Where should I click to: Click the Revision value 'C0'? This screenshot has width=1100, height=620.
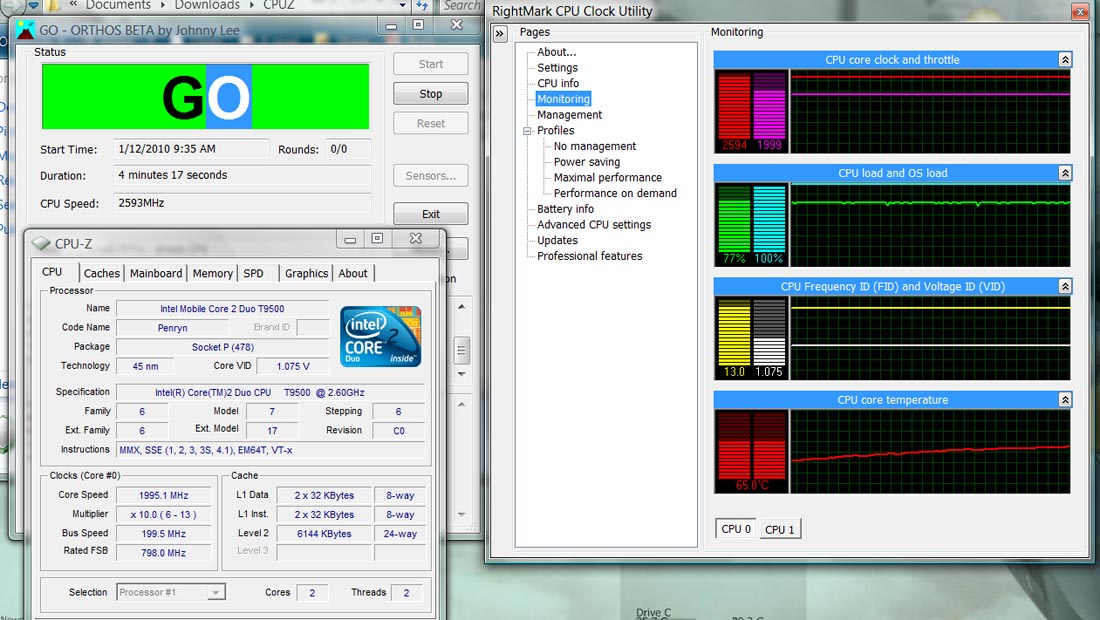(x=398, y=431)
